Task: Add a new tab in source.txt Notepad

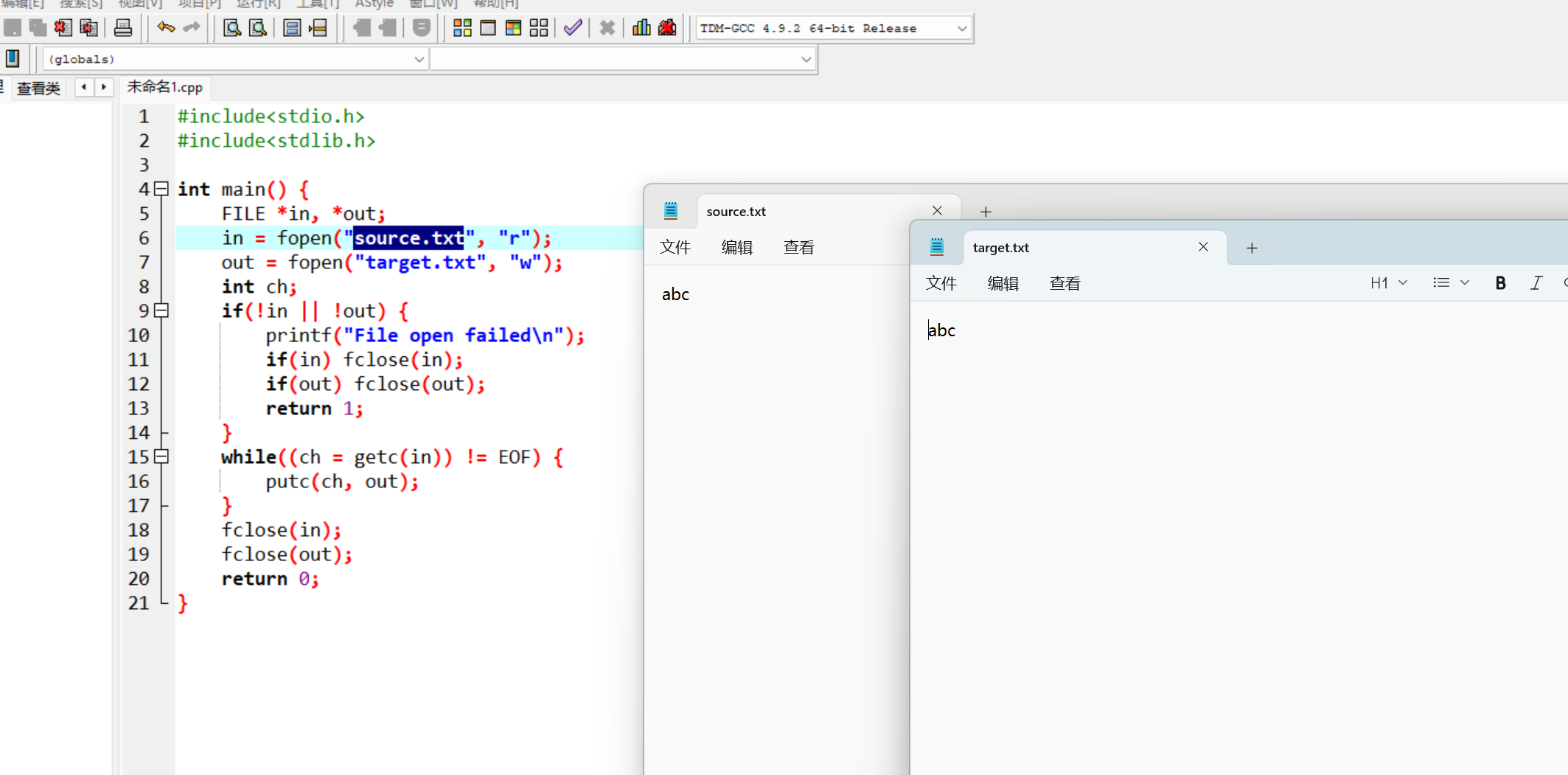Action: coord(986,212)
